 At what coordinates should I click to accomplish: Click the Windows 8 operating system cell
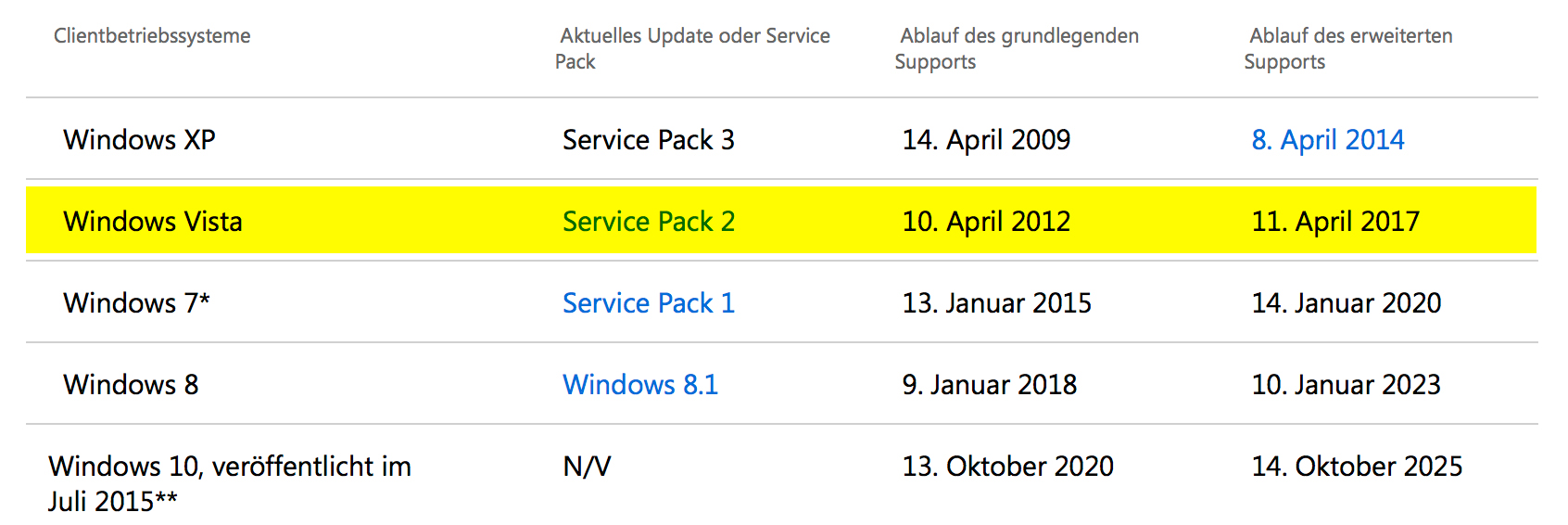131,385
